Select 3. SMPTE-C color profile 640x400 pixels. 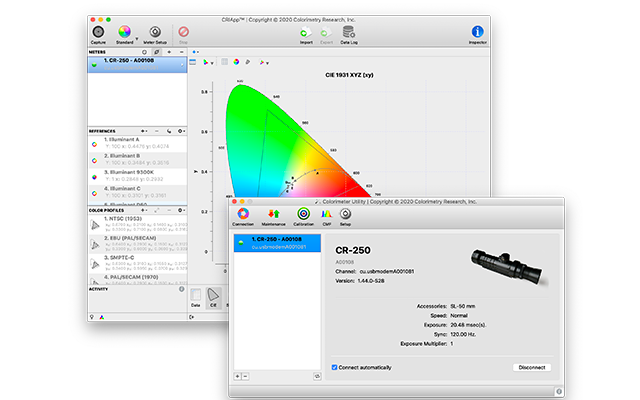coord(138,263)
